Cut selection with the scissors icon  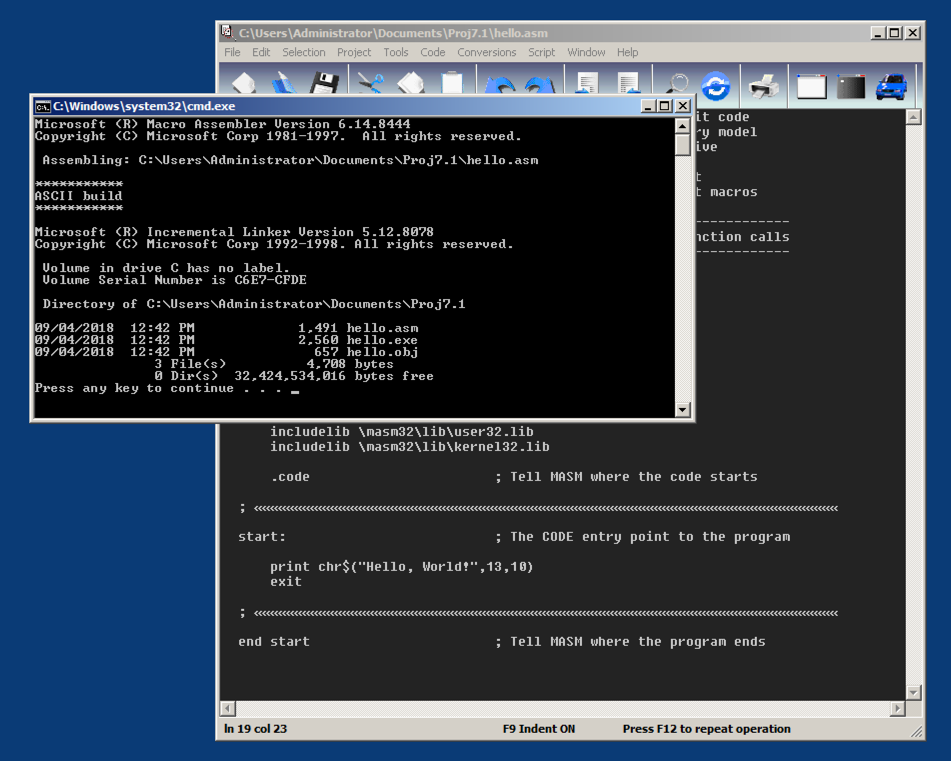371,83
